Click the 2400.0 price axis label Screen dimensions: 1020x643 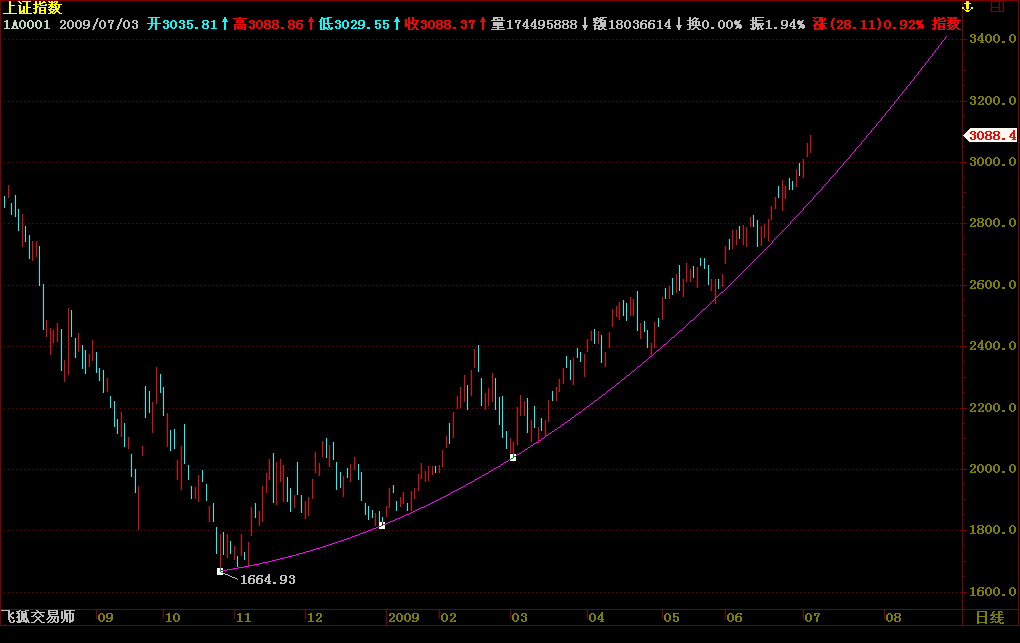pos(992,346)
